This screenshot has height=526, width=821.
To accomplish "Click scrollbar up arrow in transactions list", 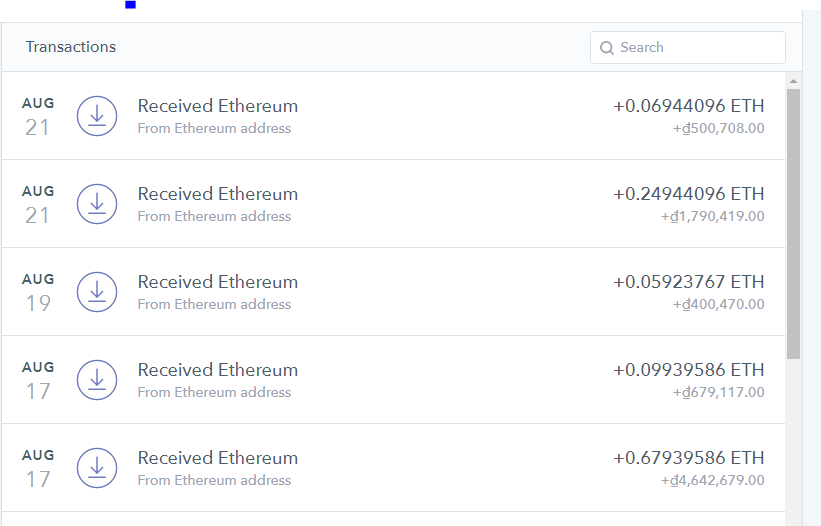I will 793,80.
